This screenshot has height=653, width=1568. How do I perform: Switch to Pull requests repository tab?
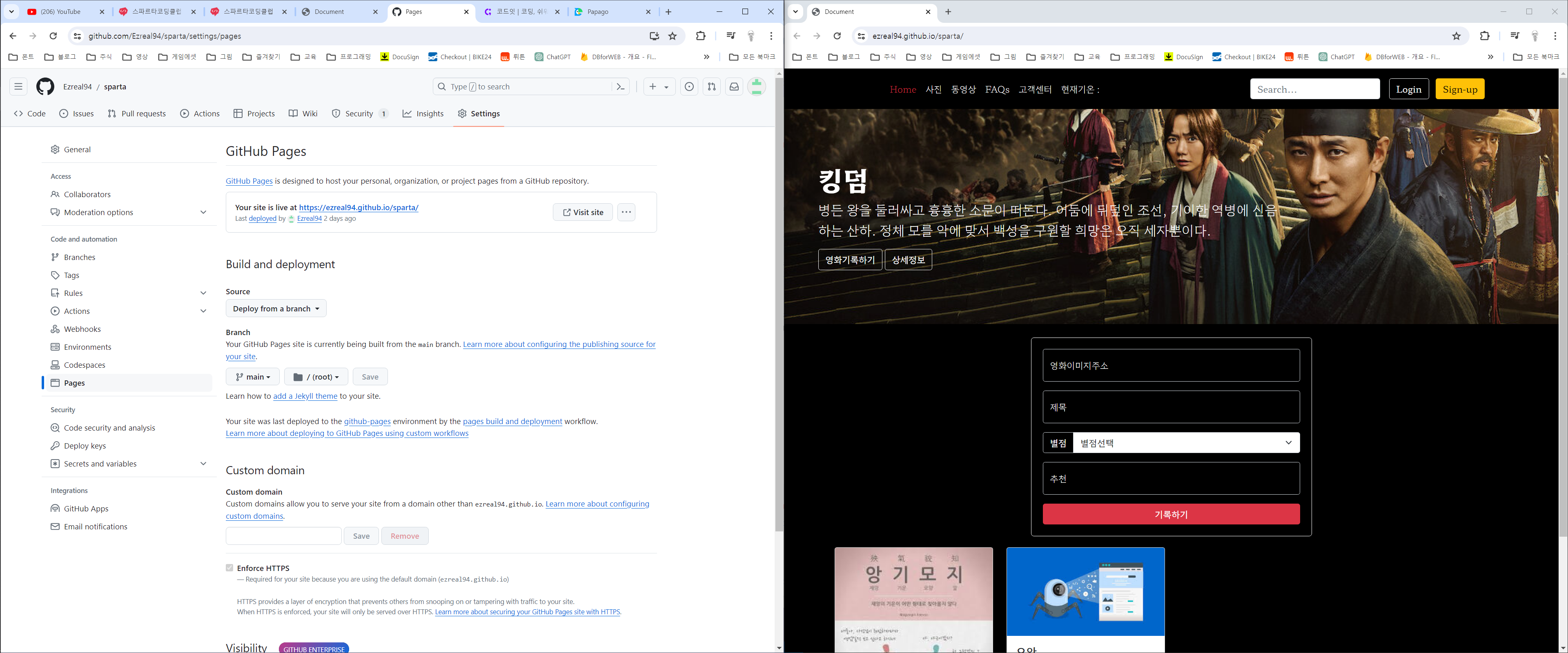pos(136,114)
